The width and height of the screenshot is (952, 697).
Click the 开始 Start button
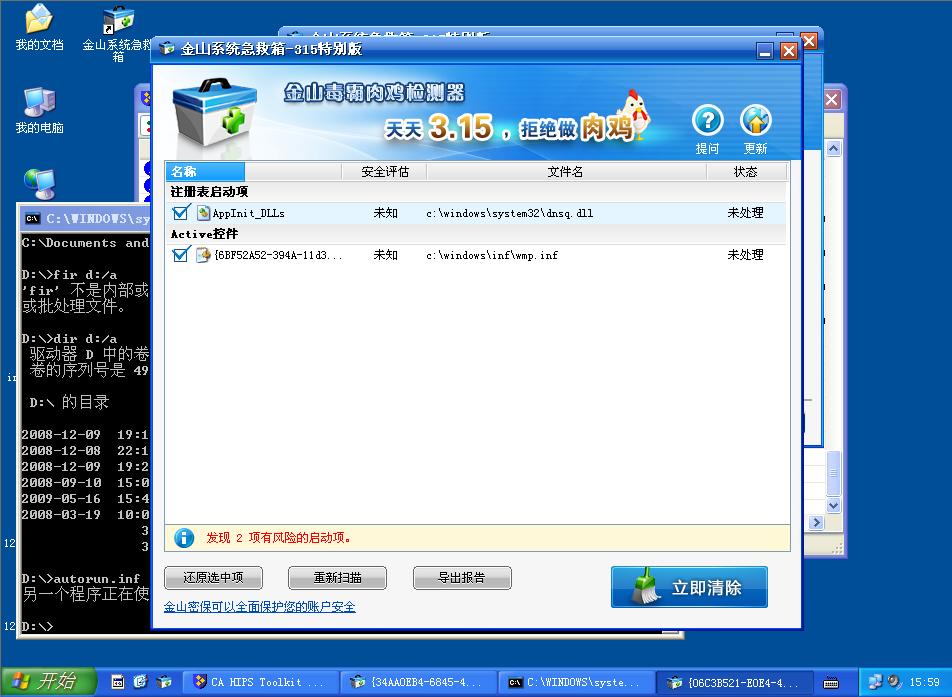(x=49, y=681)
